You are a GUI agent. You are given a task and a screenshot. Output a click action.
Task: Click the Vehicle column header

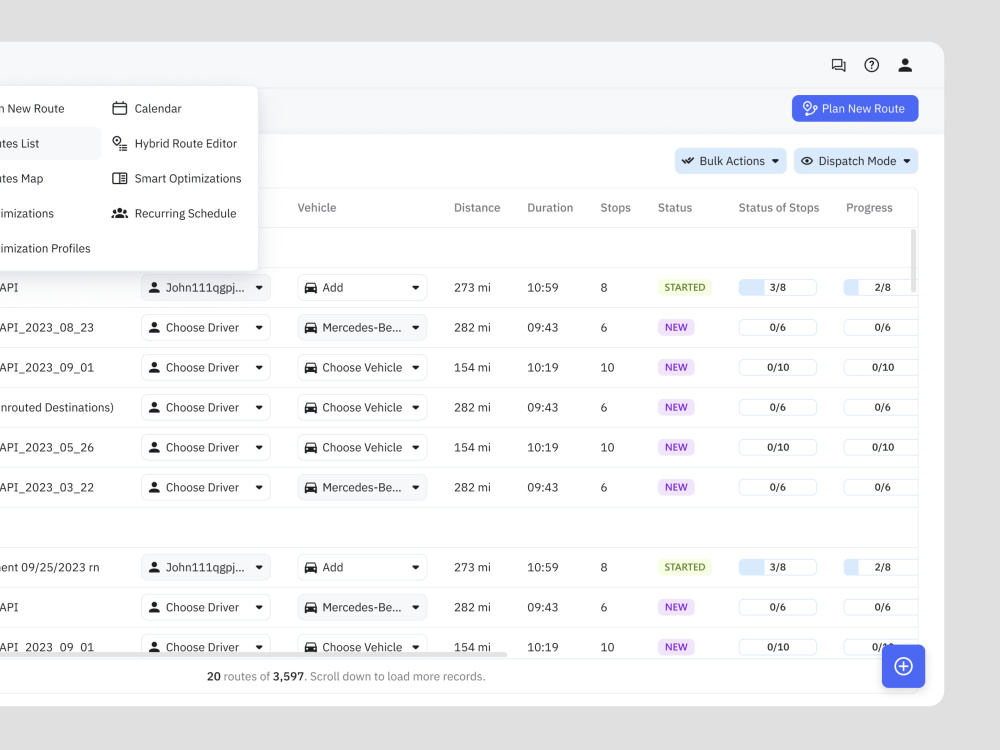coord(316,208)
